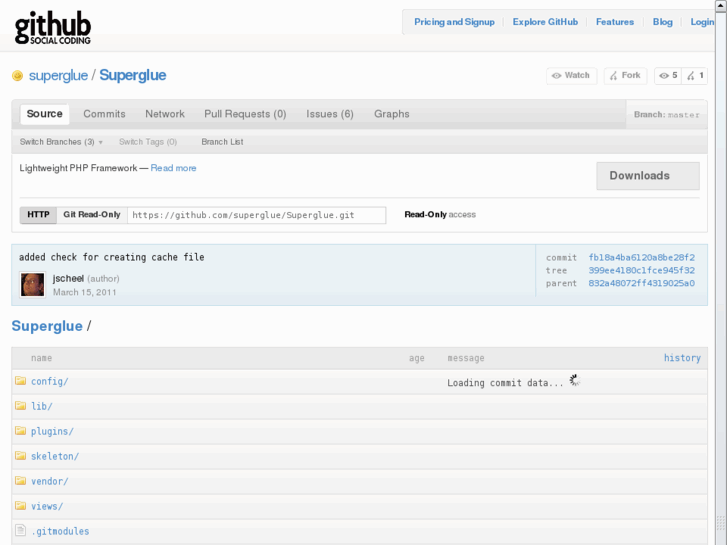Open the superglue user profile link

point(58,75)
